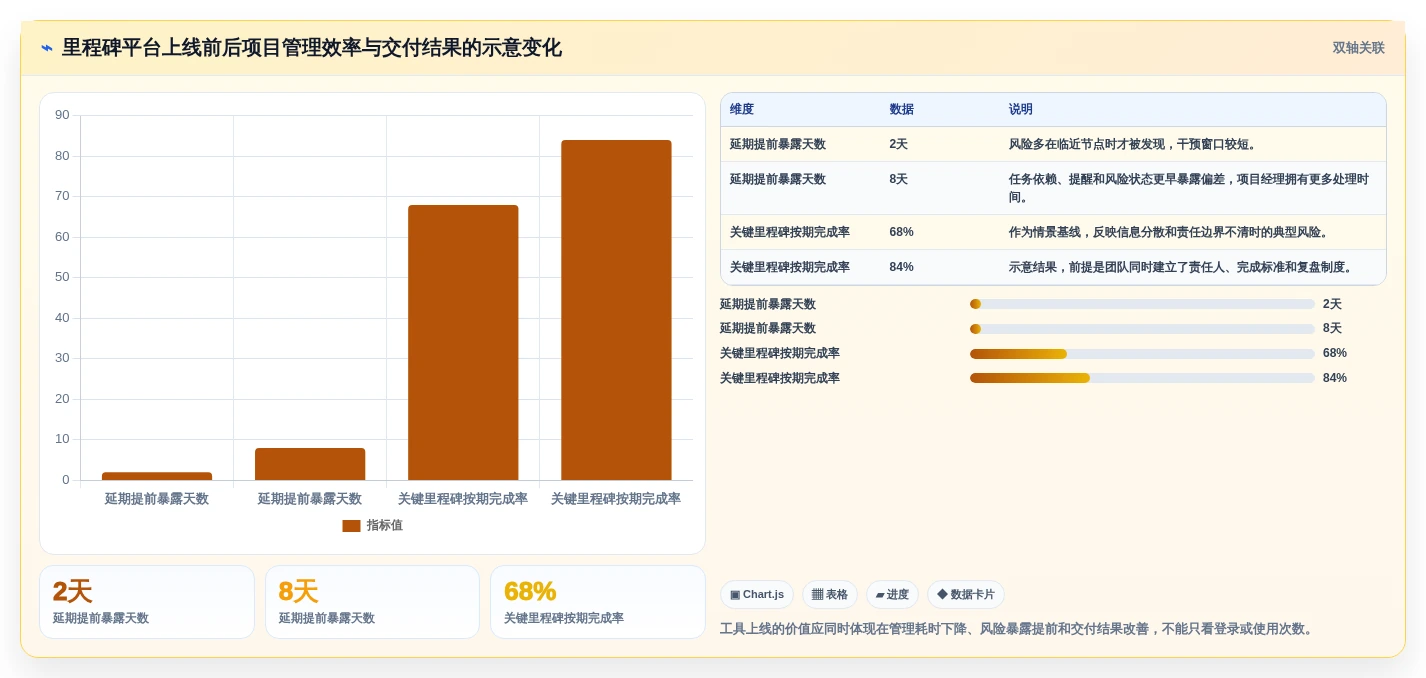Select the chart bar reaching 84
Image resolution: width=1426 pixels, height=678 pixels.
pyautogui.click(x=616, y=310)
